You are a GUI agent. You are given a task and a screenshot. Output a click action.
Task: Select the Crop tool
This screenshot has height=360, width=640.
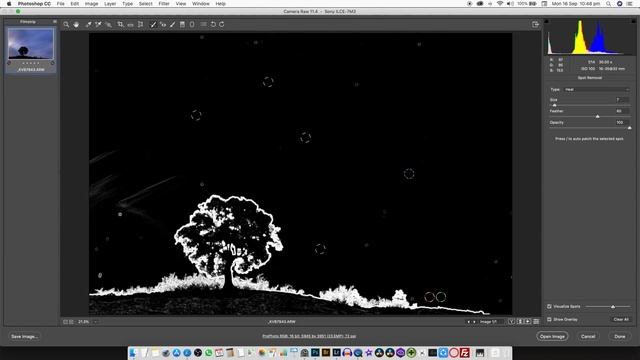point(120,24)
